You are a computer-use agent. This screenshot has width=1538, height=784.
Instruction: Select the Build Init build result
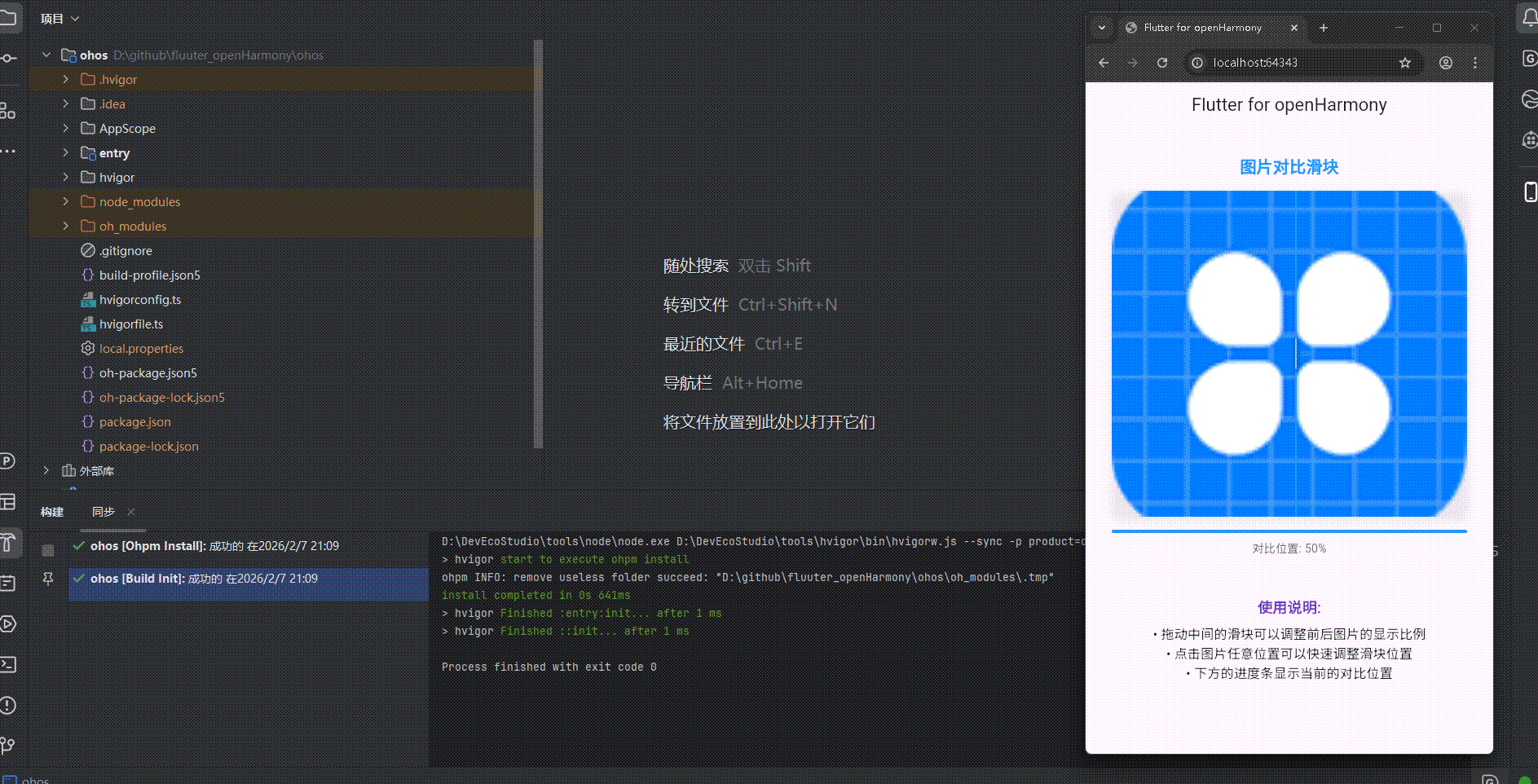pos(249,579)
